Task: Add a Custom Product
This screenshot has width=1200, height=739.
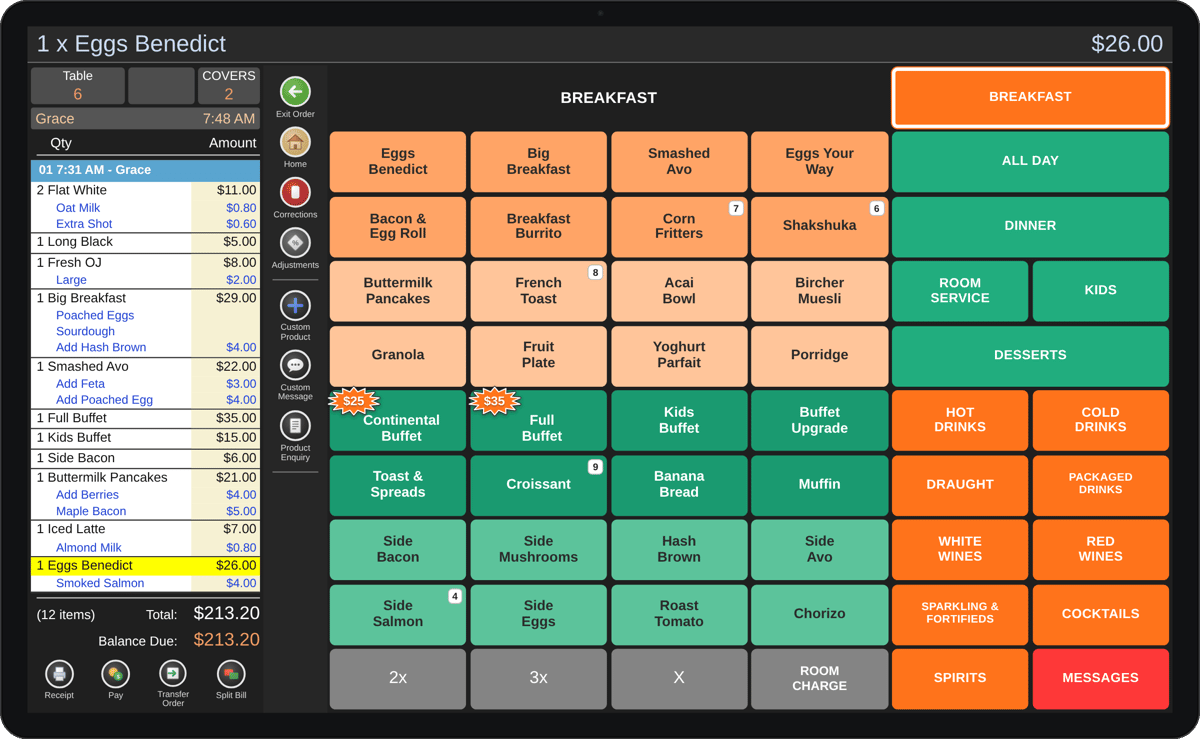Action: coord(295,305)
